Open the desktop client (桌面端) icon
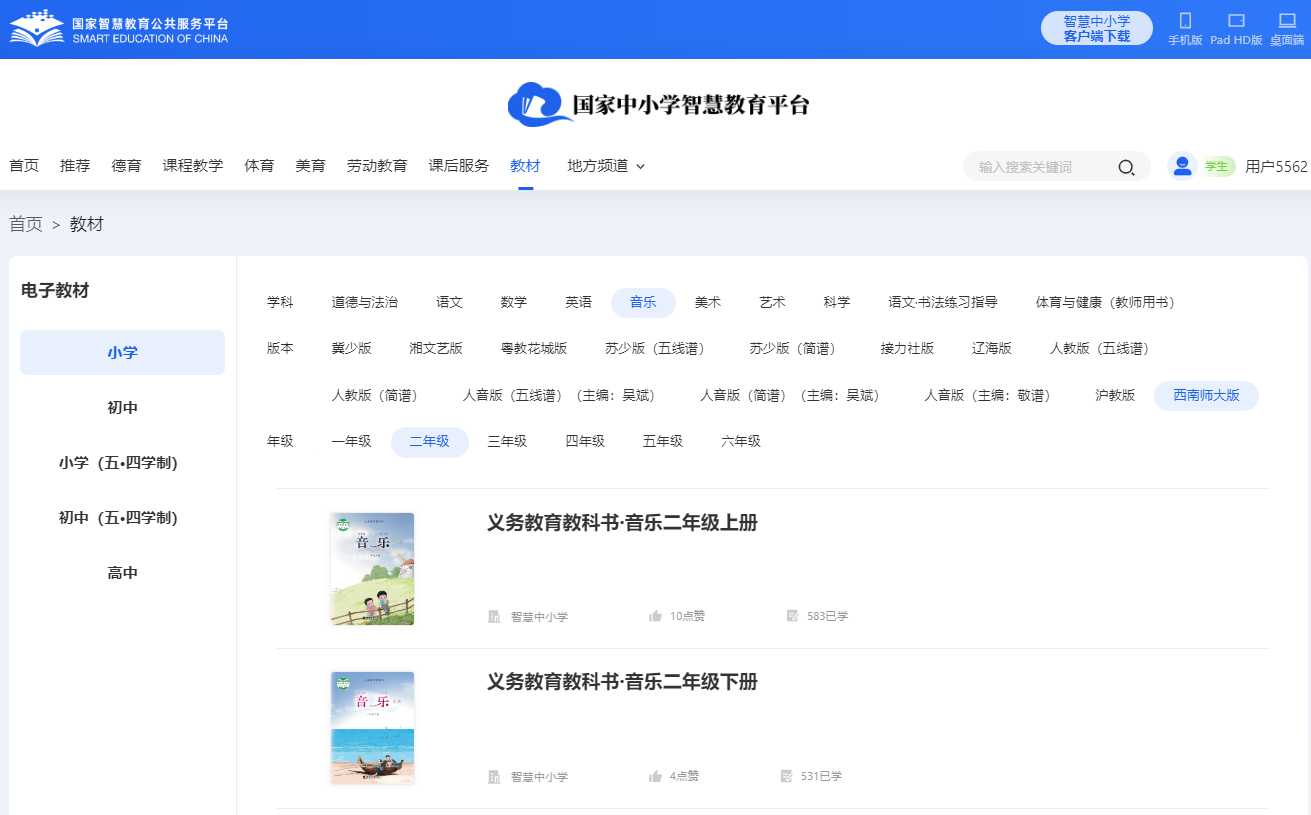Screen dimensions: 1311x815 click(x=1287, y=21)
